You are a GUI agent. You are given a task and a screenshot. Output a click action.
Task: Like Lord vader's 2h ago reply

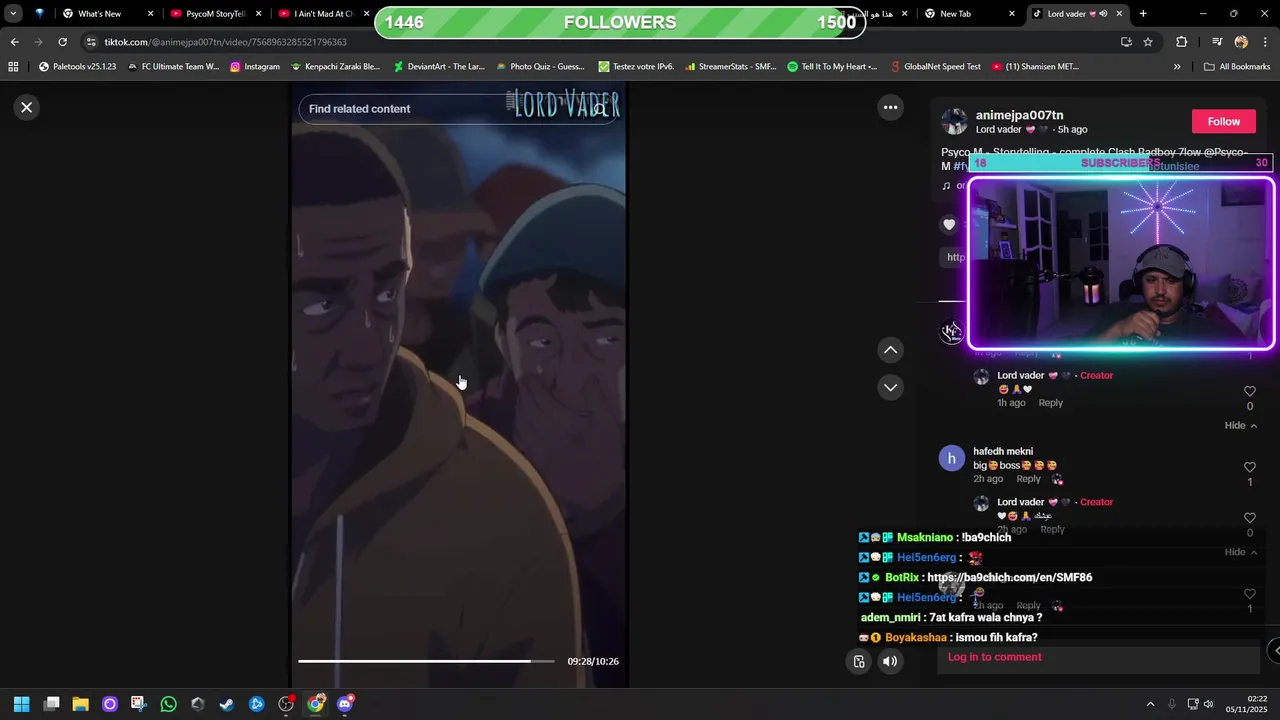pyautogui.click(x=1249, y=518)
